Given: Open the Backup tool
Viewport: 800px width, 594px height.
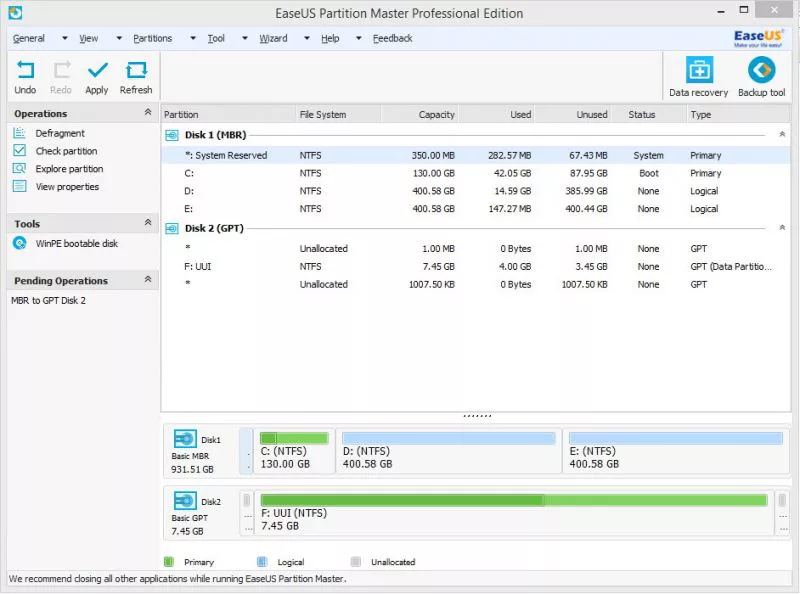Looking at the screenshot, I should tap(762, 70).
